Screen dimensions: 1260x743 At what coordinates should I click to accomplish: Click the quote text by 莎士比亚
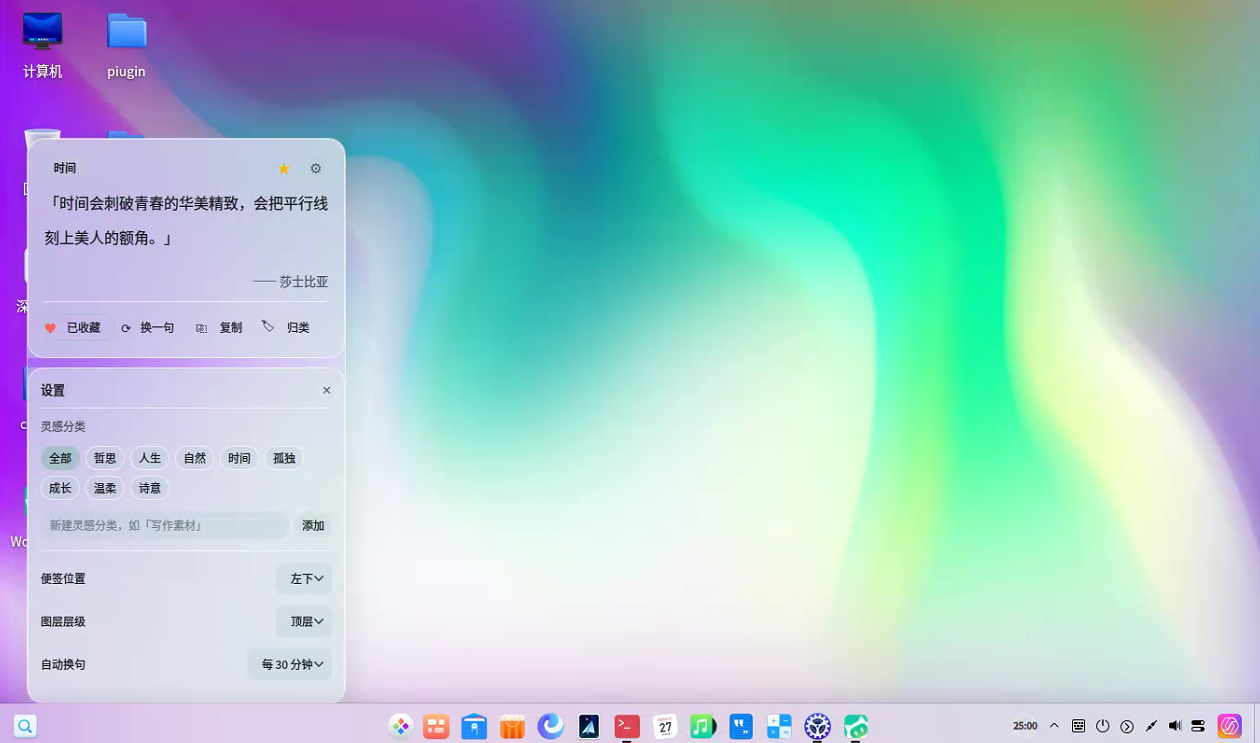tap(186, 221)
